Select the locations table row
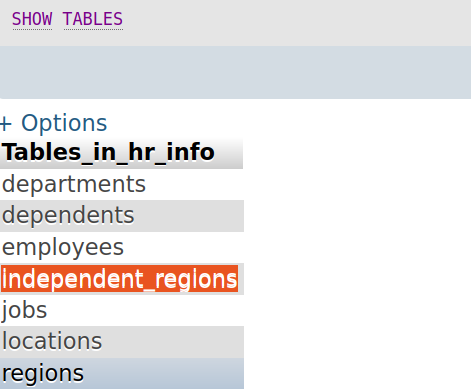Viewport: 472px width, 392px height. point(121,342)
